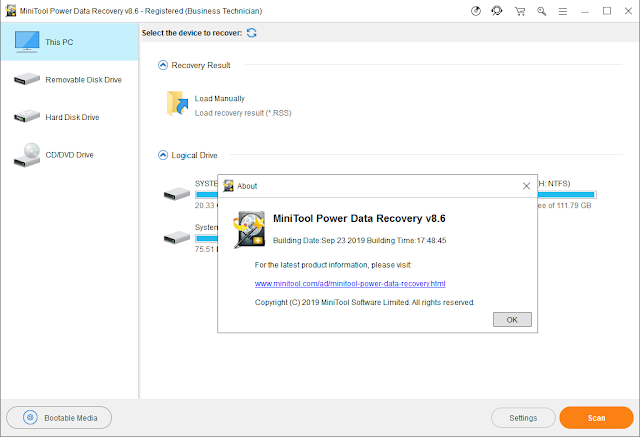Click 'MiniTool Power Data Recovery v8.6' heading
The image size is (640, 437).
pos(359,218)
